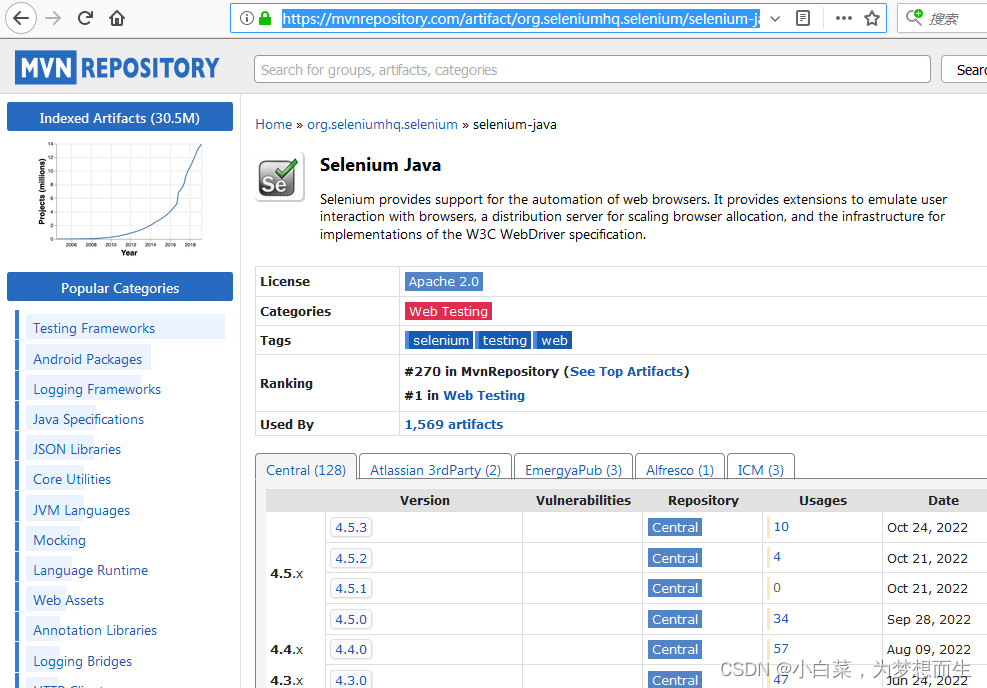Open browser home page via home icon
987x688 pixels.
point(118,18)
